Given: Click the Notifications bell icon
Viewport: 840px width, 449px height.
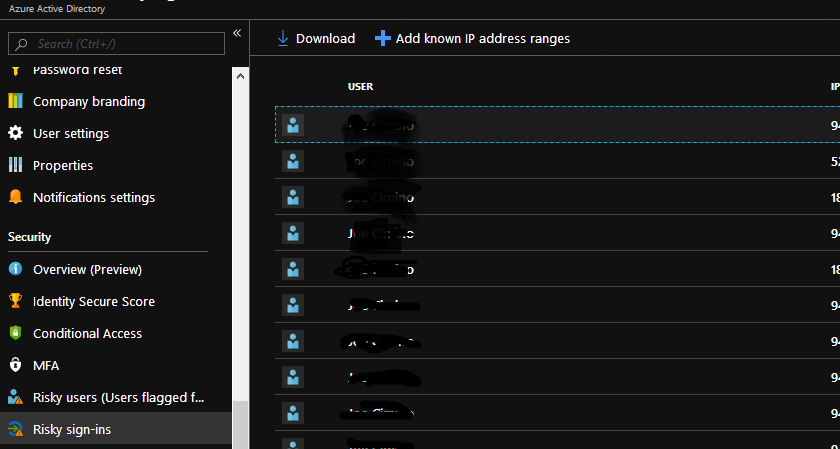Looking at the screenshot, I should (16, 197).
